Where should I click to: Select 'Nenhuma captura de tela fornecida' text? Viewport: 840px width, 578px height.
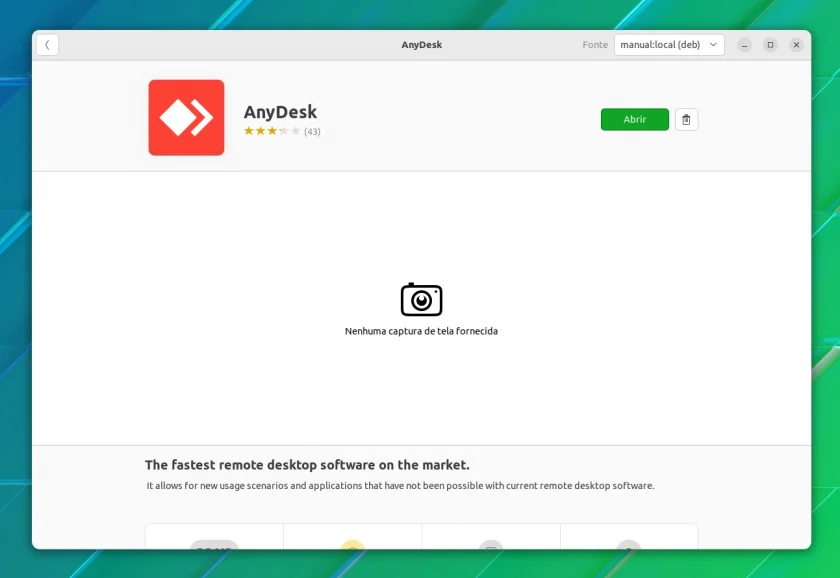pos(422,331)
